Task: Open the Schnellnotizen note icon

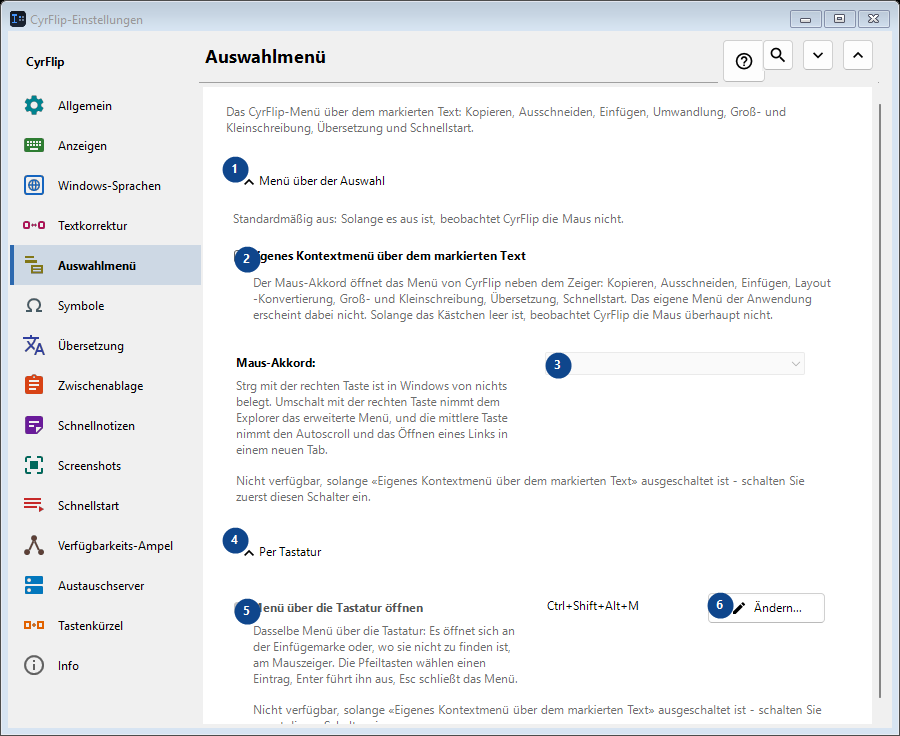Action: point(34,425)
